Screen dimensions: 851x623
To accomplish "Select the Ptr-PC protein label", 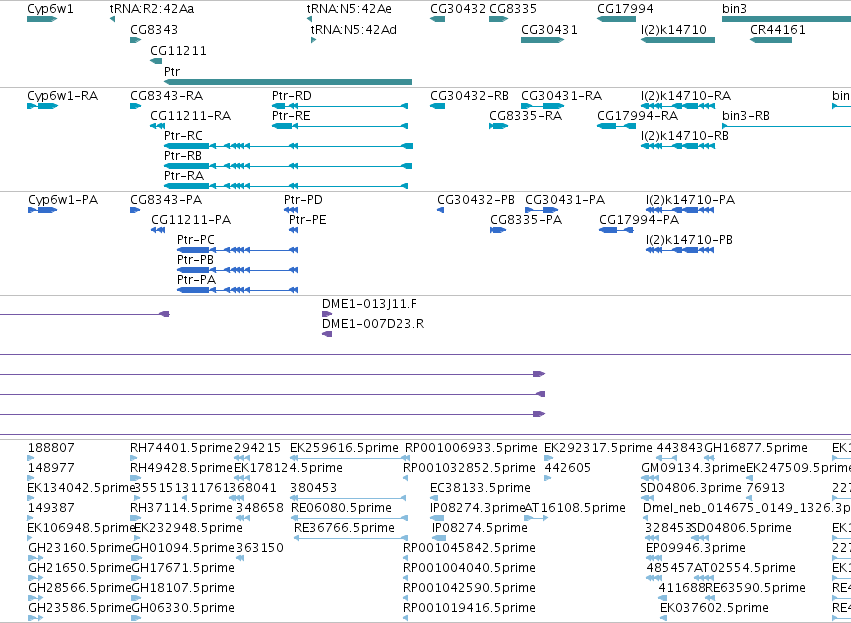I will [x=196, y=240].
